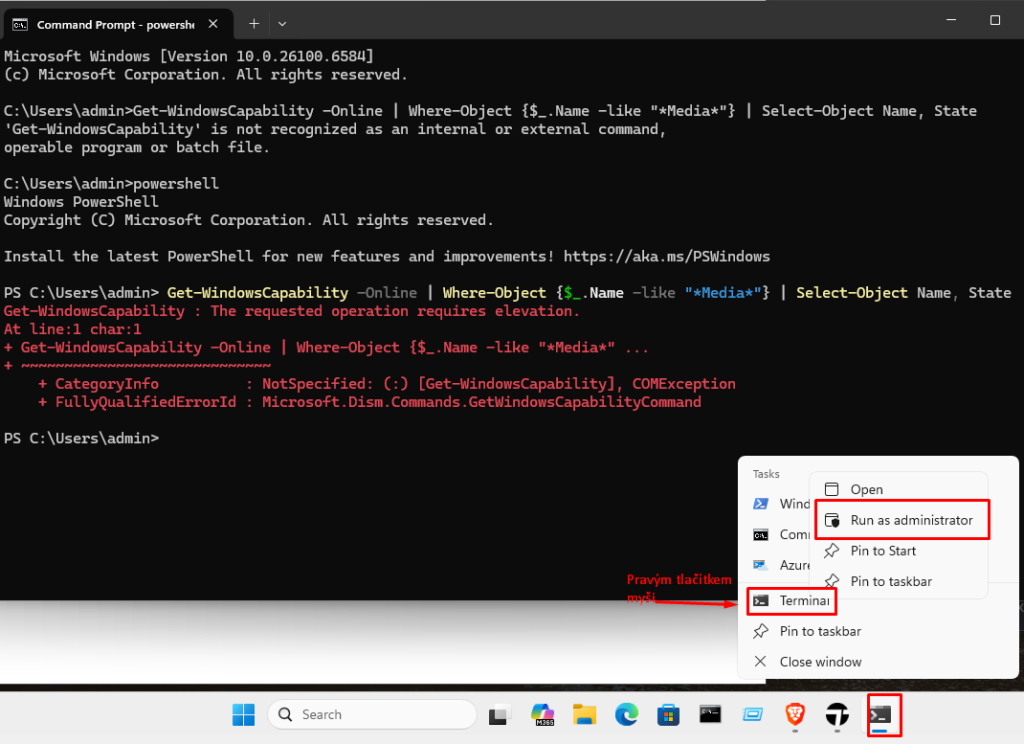Open Microsoft Store from taskbar

tap(668, 715)
